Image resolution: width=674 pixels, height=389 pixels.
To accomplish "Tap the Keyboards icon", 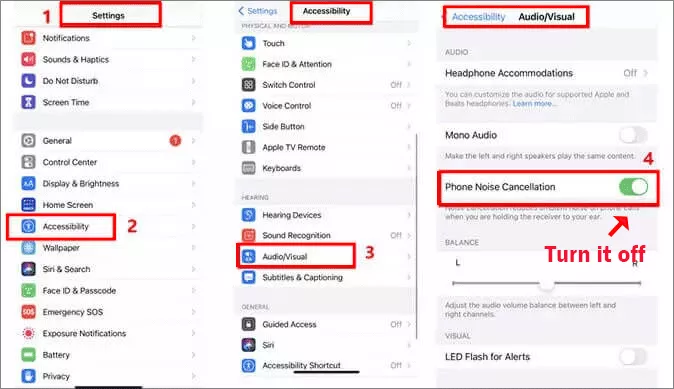I will coord(248,168).
